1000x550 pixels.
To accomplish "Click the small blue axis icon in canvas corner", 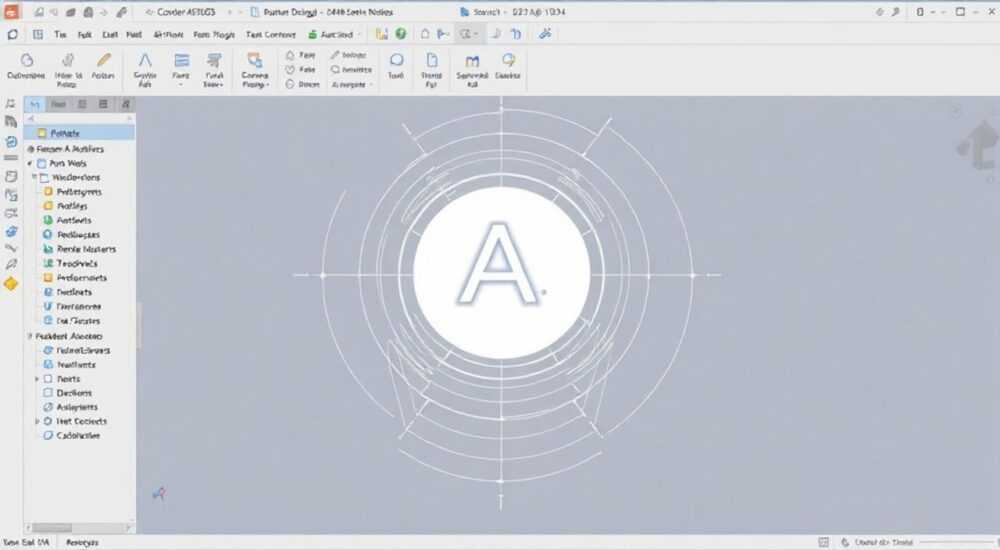I will [x=159, y=493].
